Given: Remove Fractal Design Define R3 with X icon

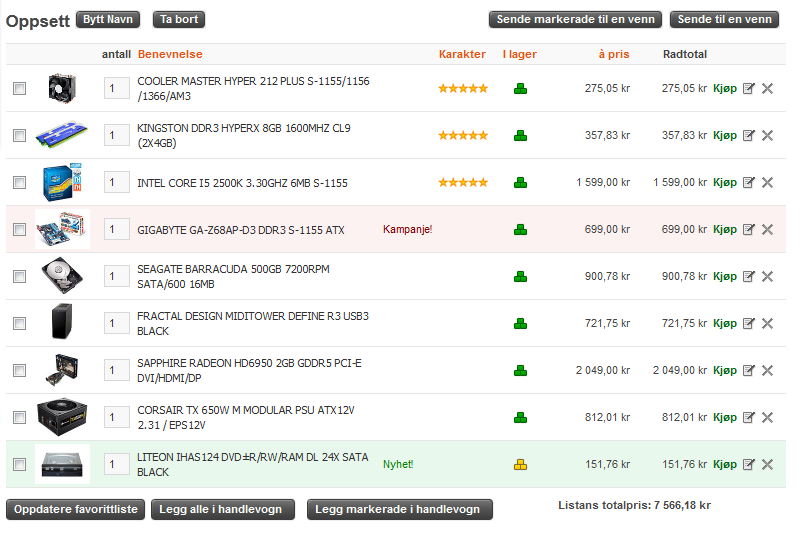Looking at the screenshot, I should coord(767,324).
